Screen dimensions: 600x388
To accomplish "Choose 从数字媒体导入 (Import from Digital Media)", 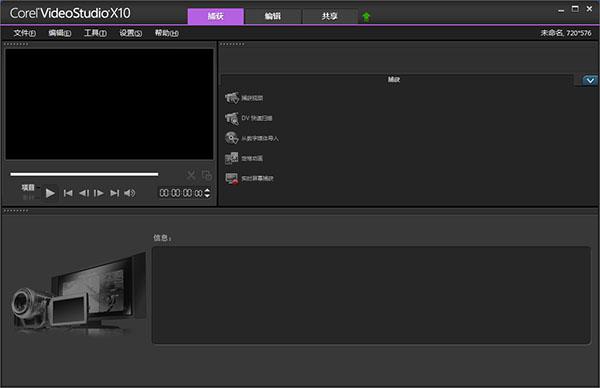I will coord(252,138).
